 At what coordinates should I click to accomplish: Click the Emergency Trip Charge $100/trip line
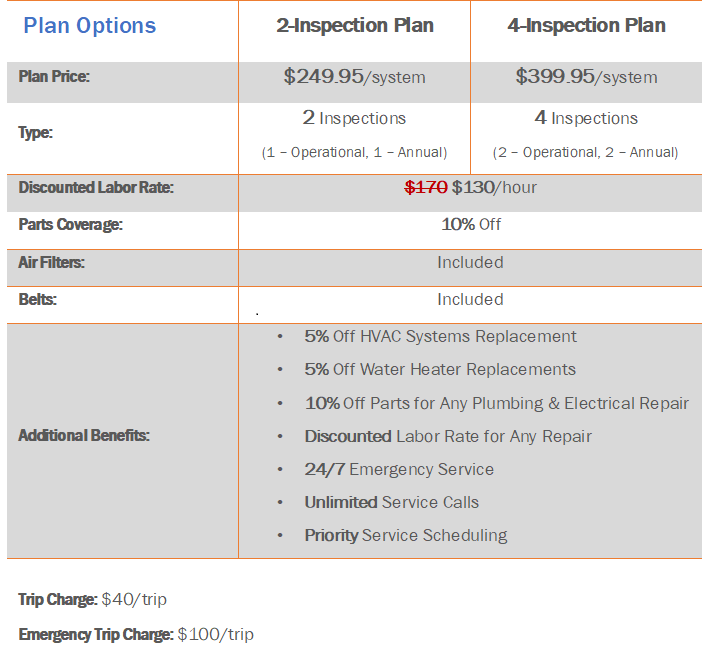coord(136,634)
